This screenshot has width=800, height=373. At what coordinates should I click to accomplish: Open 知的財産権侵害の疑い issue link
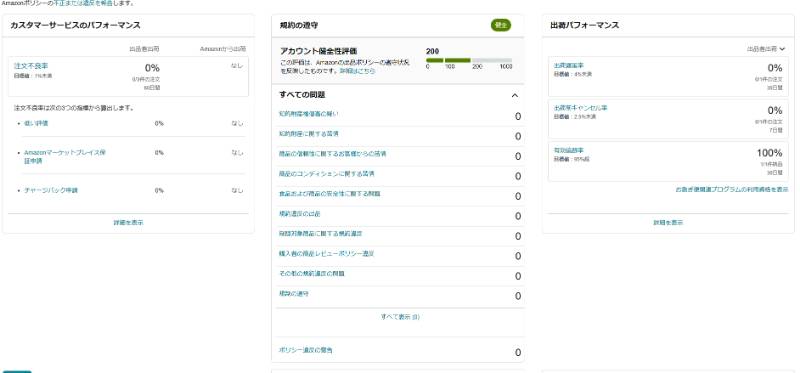[309, 114]
